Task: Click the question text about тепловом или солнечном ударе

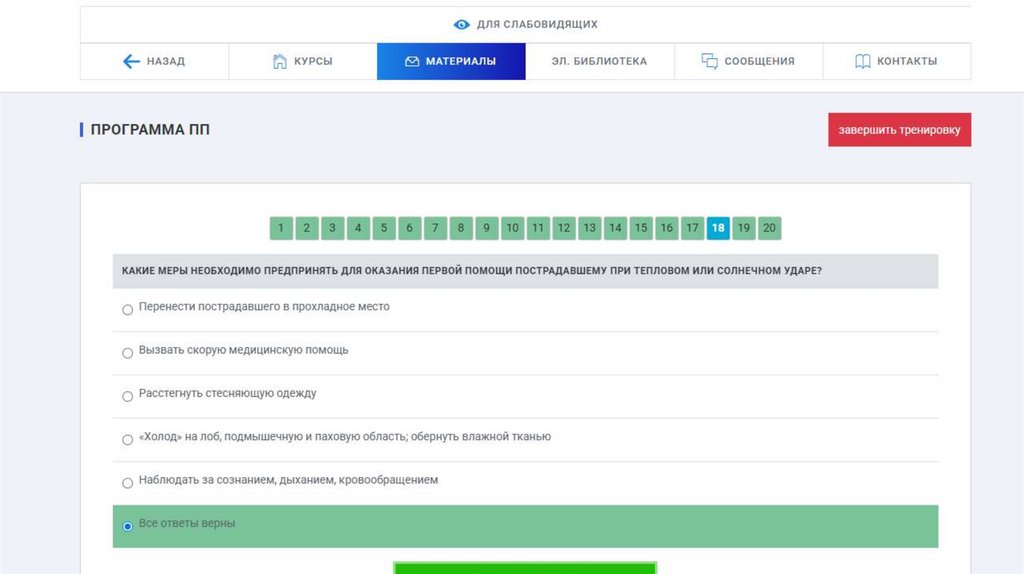Action: coord(472,270)
